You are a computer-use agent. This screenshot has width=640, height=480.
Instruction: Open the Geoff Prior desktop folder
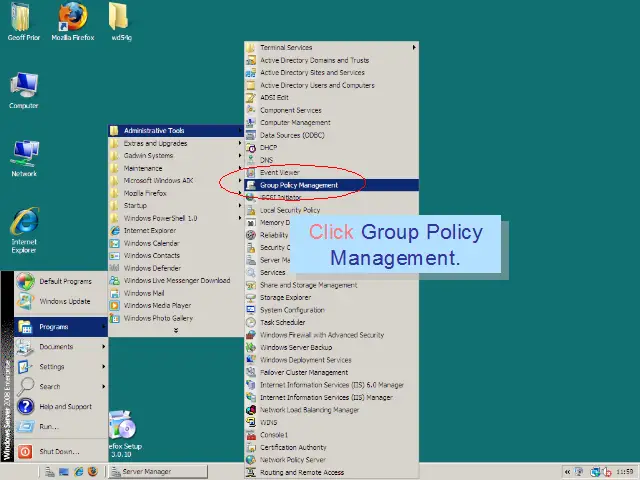24,18
